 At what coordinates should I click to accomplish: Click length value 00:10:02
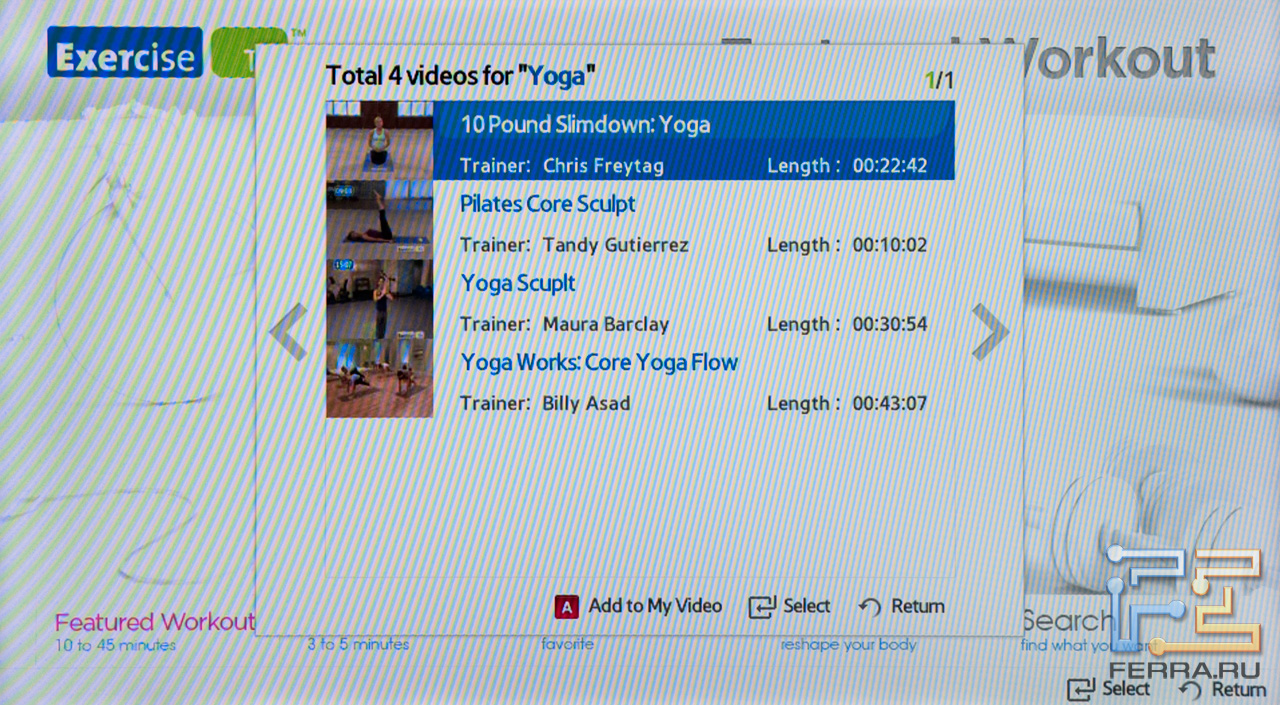coord(890,245)
